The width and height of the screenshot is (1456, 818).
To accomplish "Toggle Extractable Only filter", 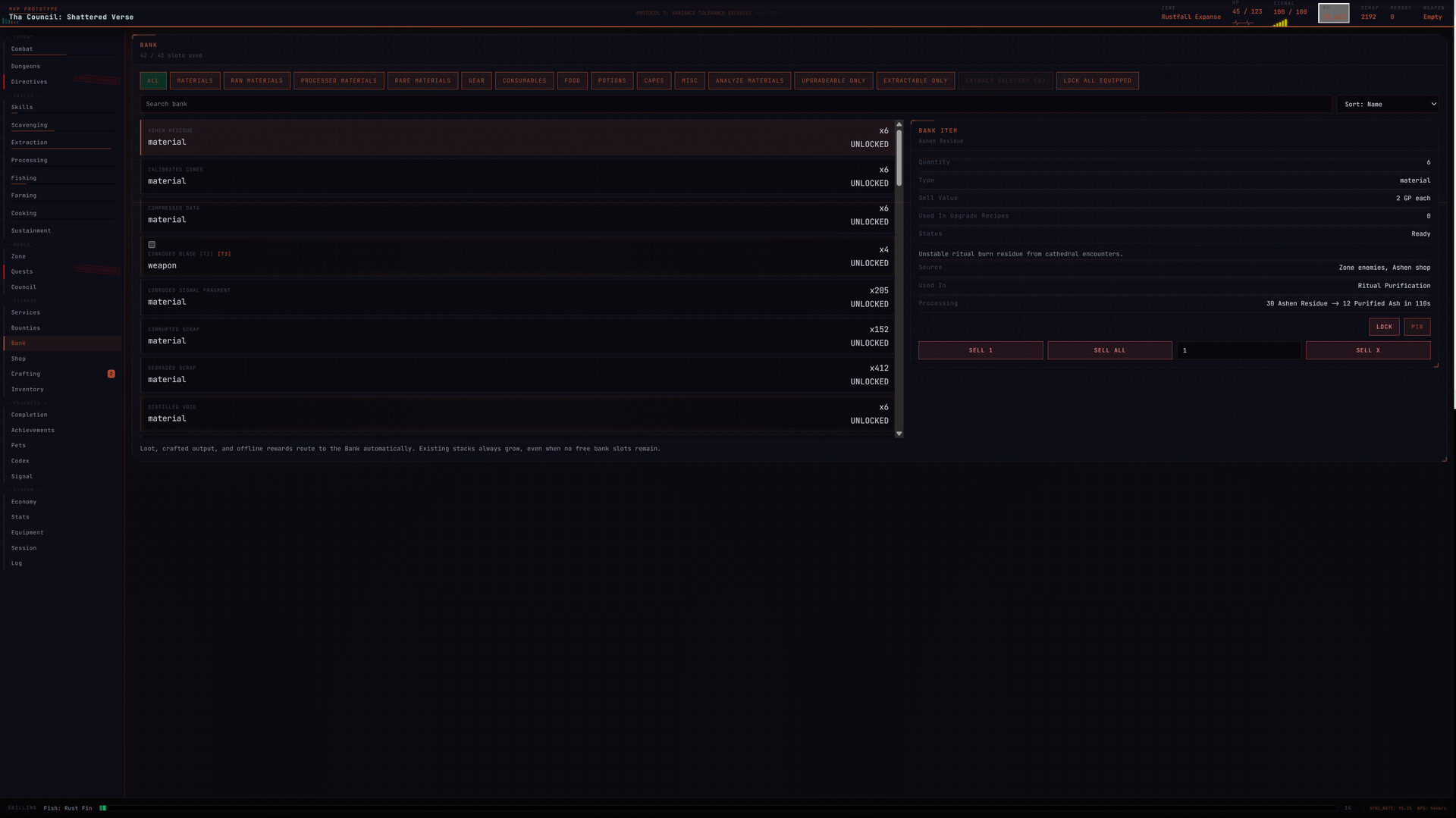I will [x=915, y=80].
